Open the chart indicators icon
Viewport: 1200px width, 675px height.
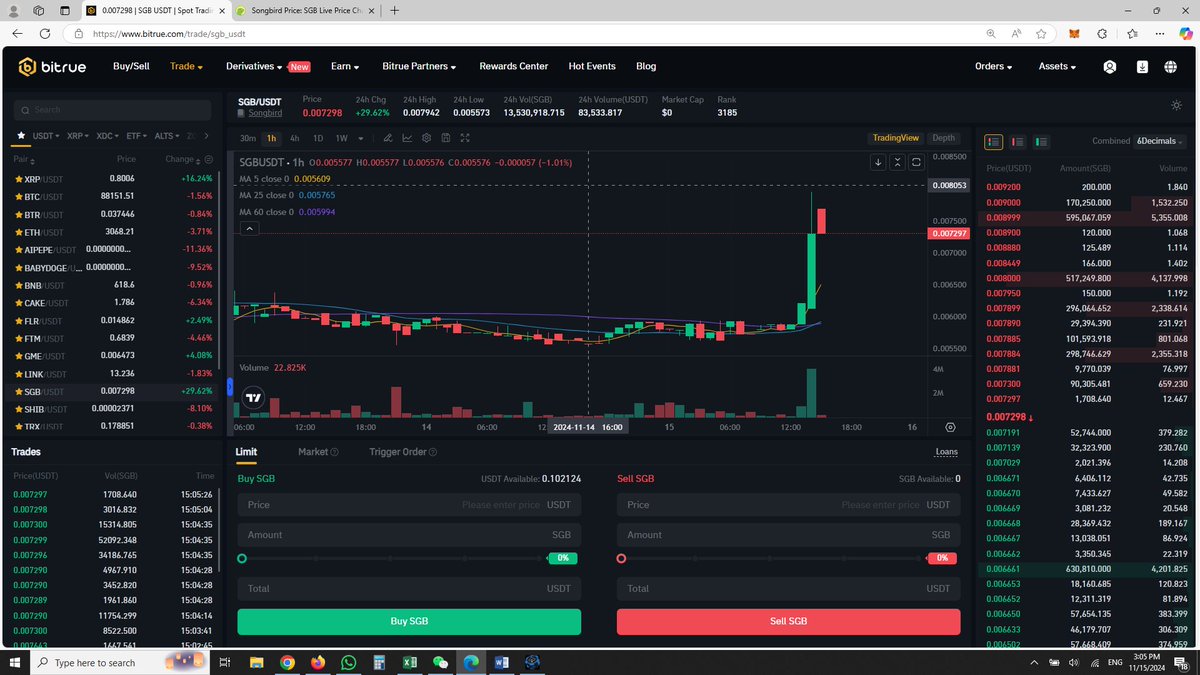point(407,138)
